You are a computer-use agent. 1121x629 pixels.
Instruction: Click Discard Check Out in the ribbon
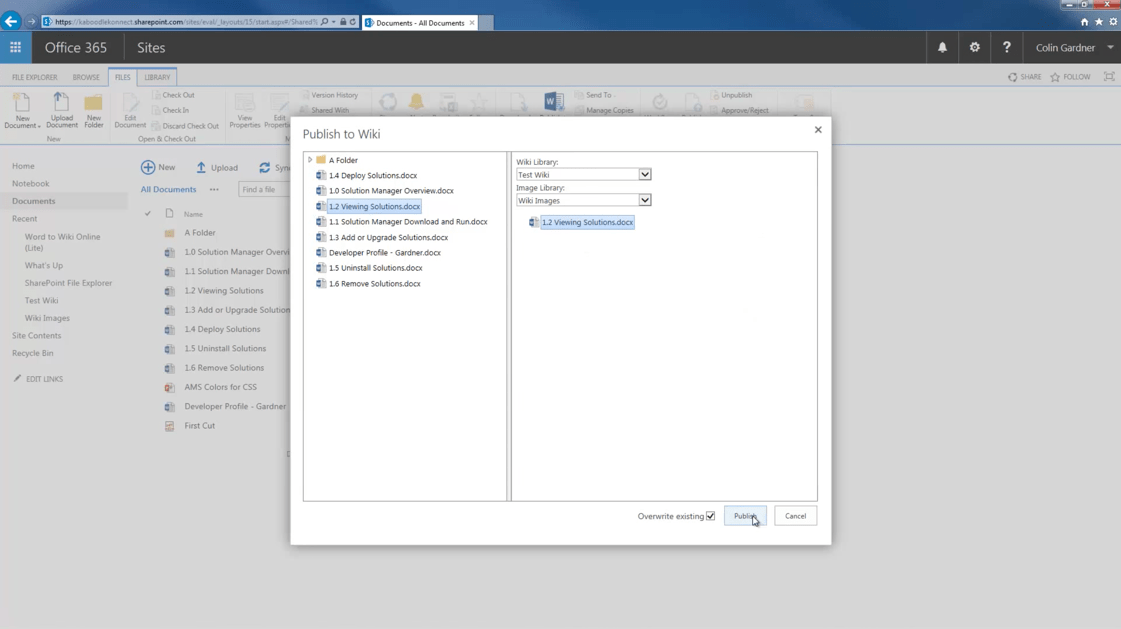coord(185,126)
